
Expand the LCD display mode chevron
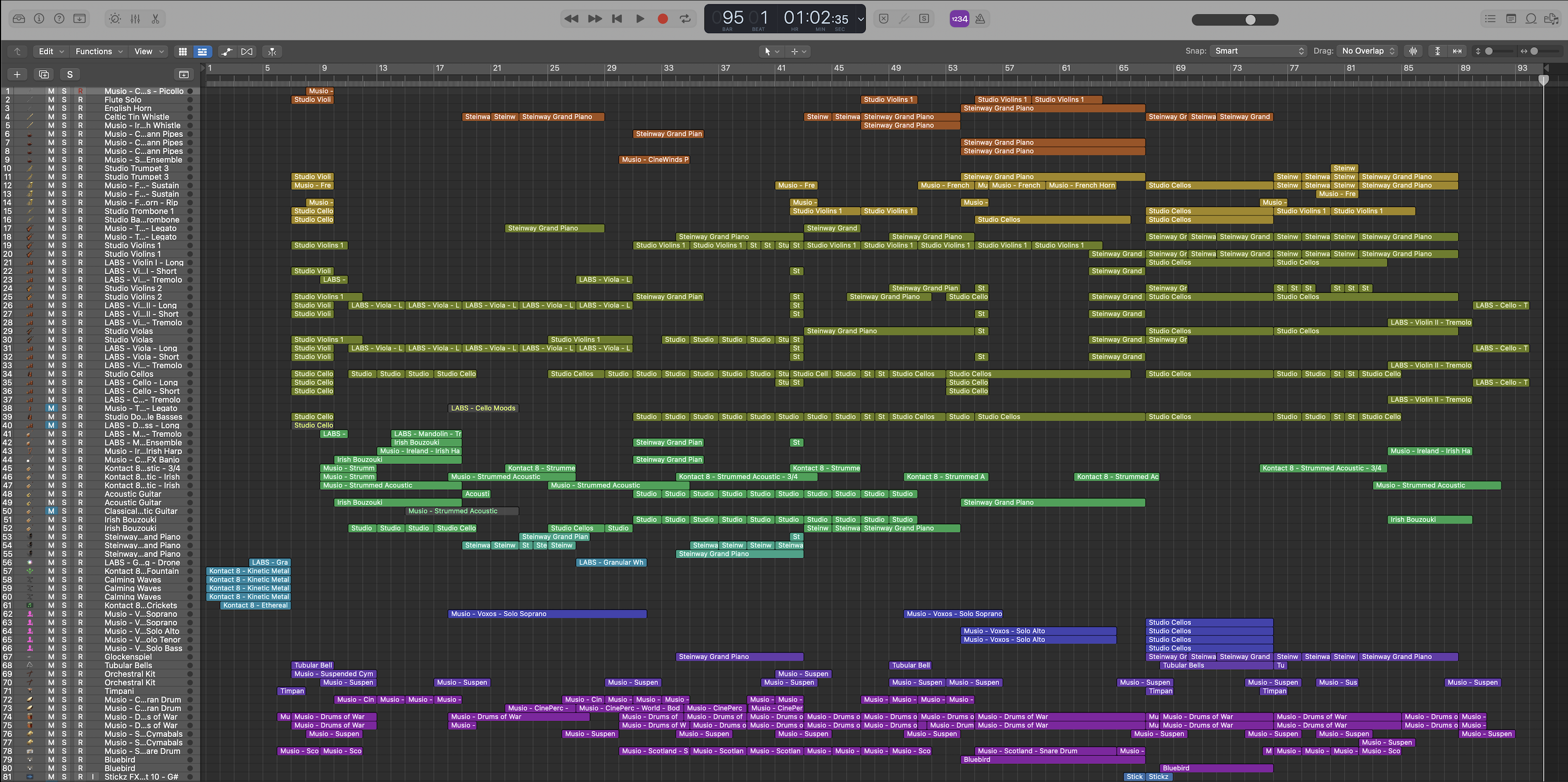[x=860, y=19]
